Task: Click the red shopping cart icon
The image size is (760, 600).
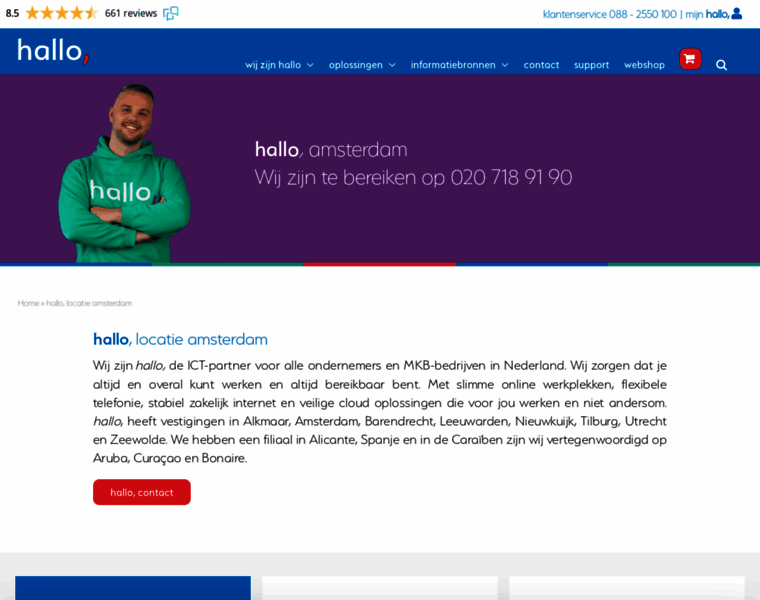Action: tap(690, 59)
